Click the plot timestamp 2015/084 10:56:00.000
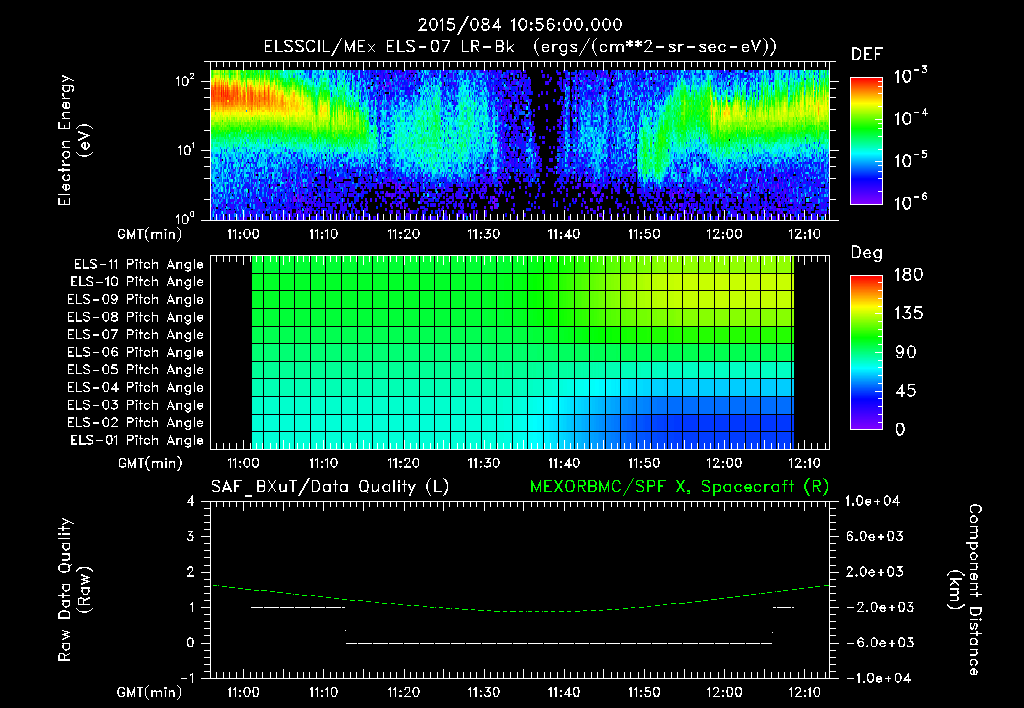 [x=520, y=25]
